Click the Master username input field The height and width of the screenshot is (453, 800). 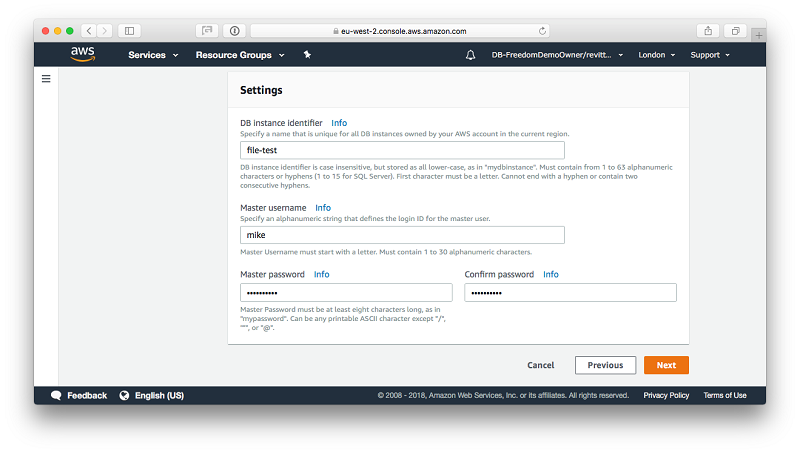click(x=402, y=235)
